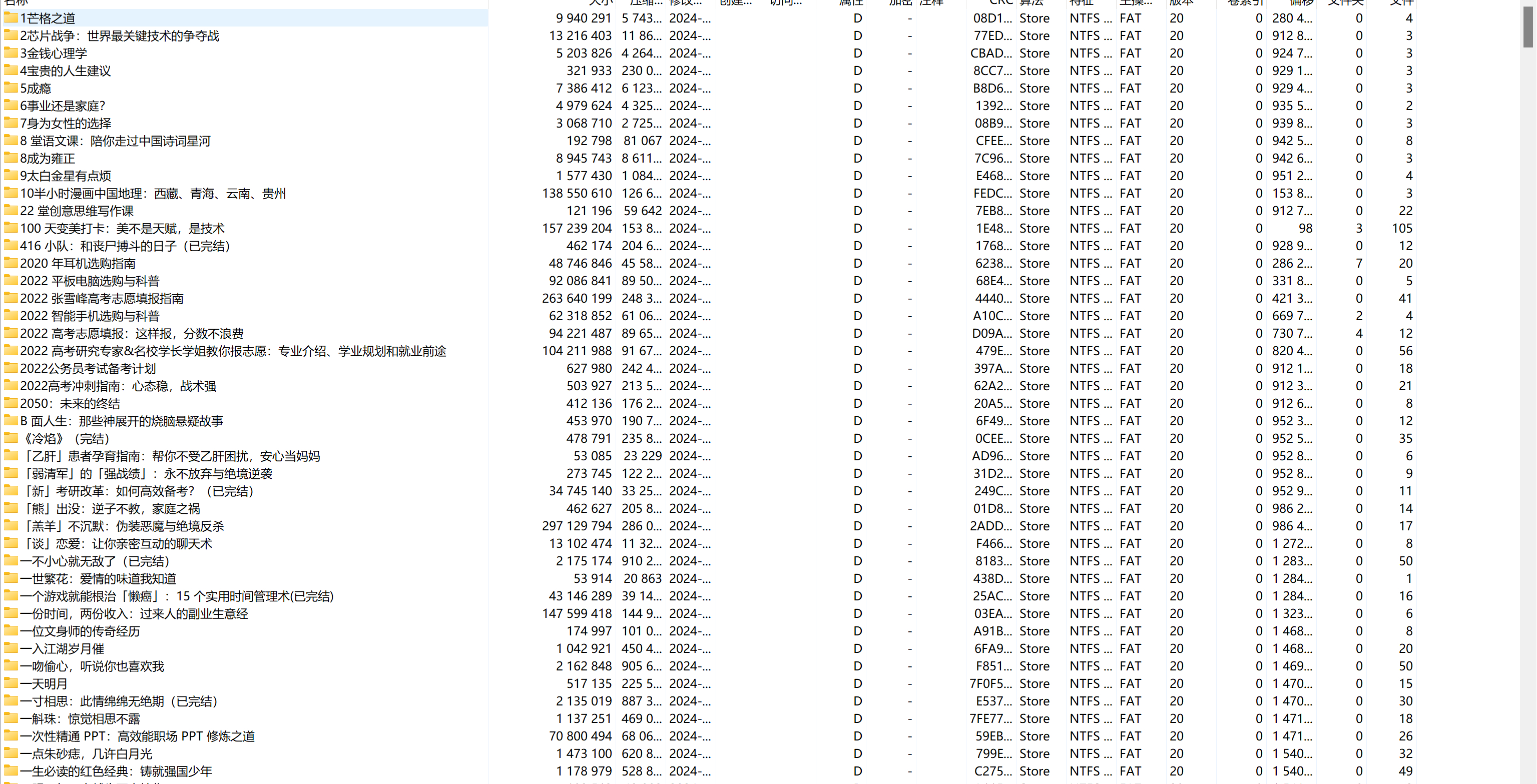The width and height of the screenshot is (1537, 784).
Task: Click folder icon for 9太白金星有点烦
Action: click(10, 176)
